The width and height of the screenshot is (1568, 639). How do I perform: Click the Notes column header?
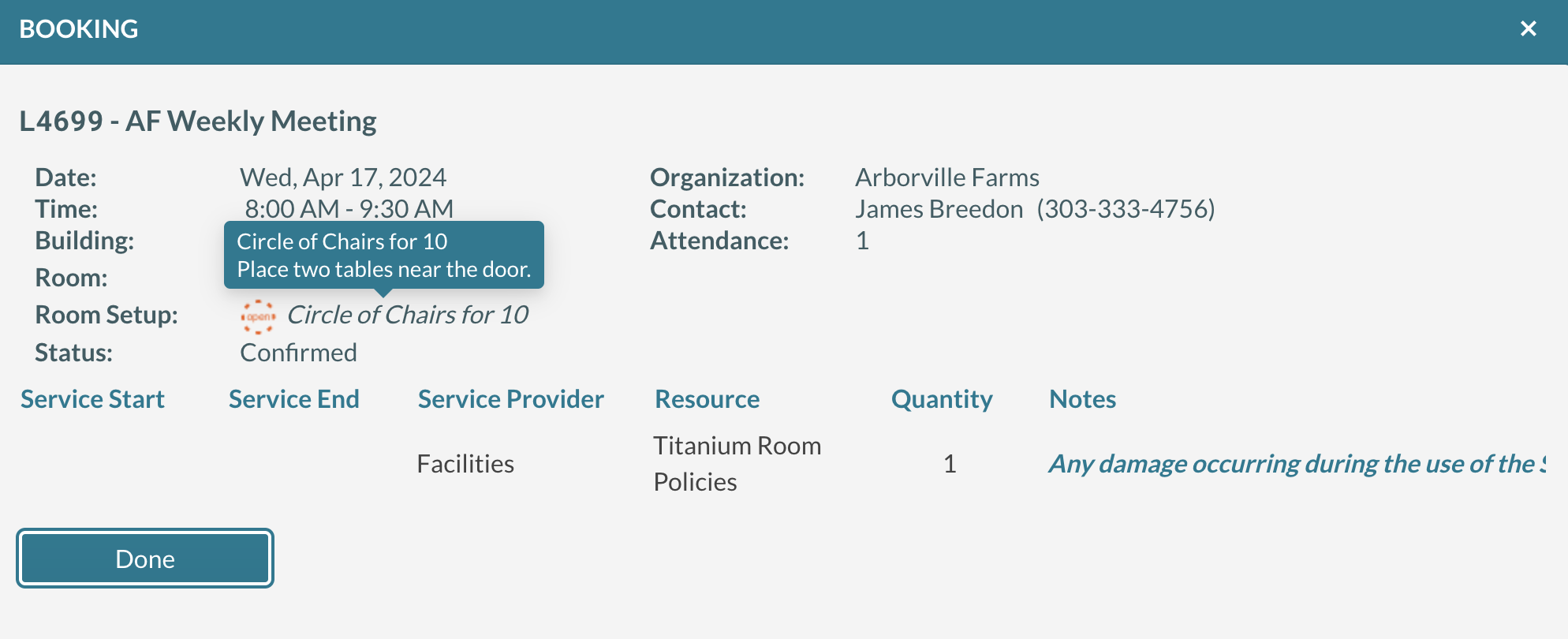1082,399
